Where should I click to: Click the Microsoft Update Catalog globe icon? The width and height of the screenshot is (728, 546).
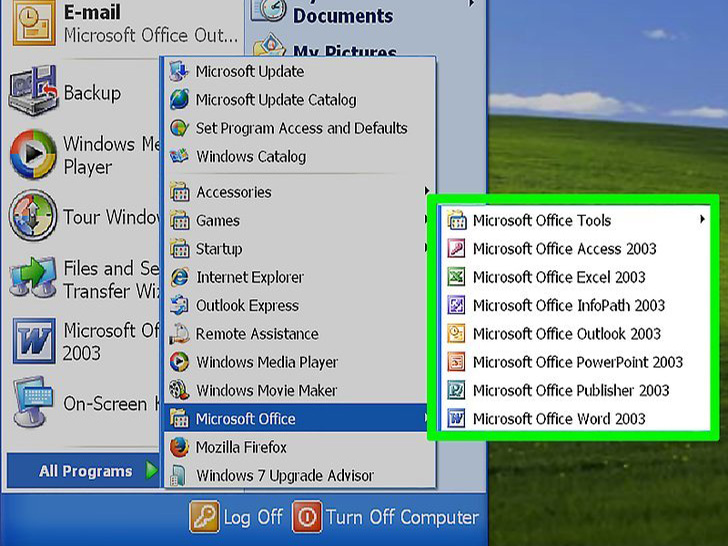point(179,100)
